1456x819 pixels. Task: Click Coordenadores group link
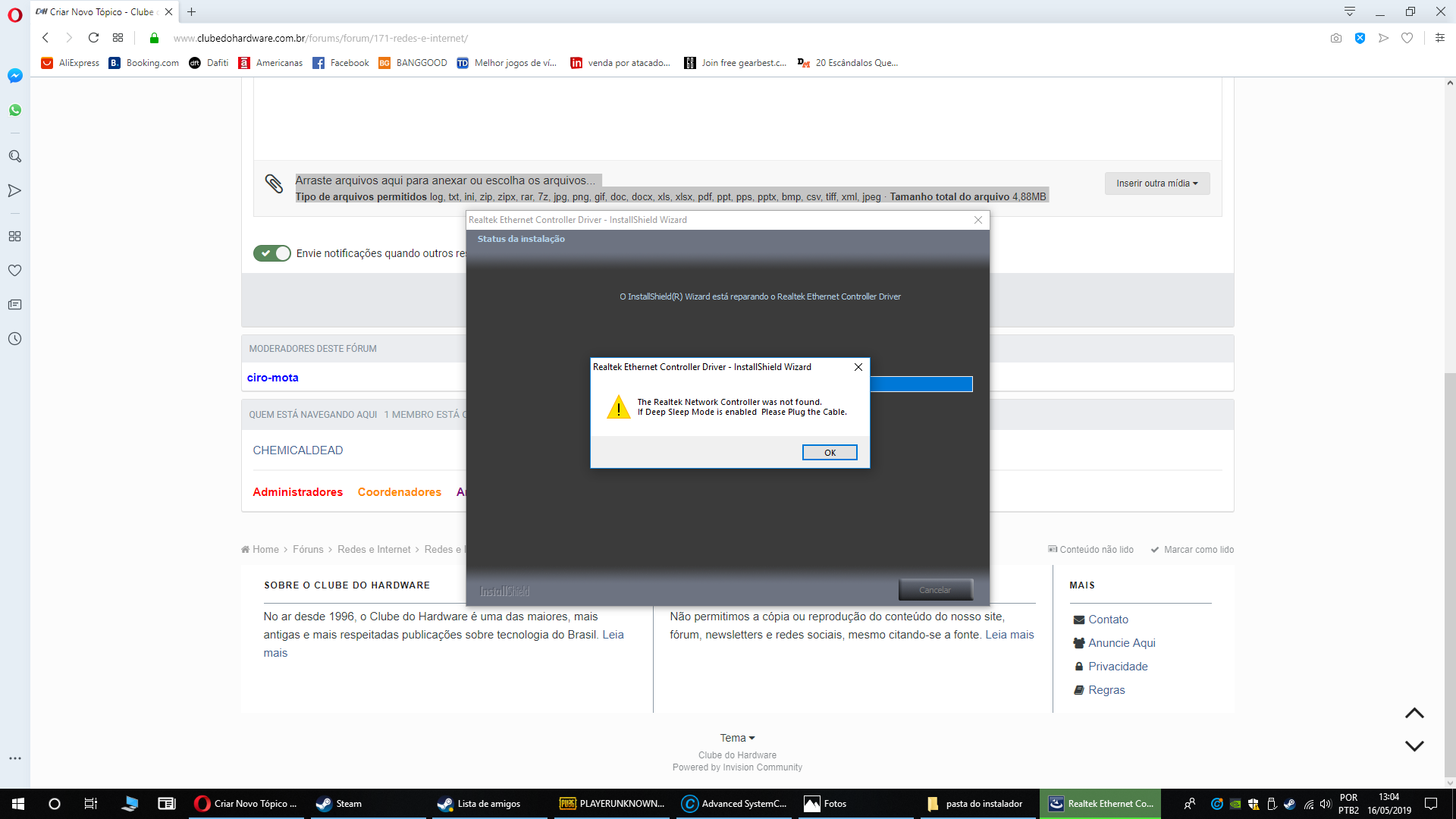[400, 492]
